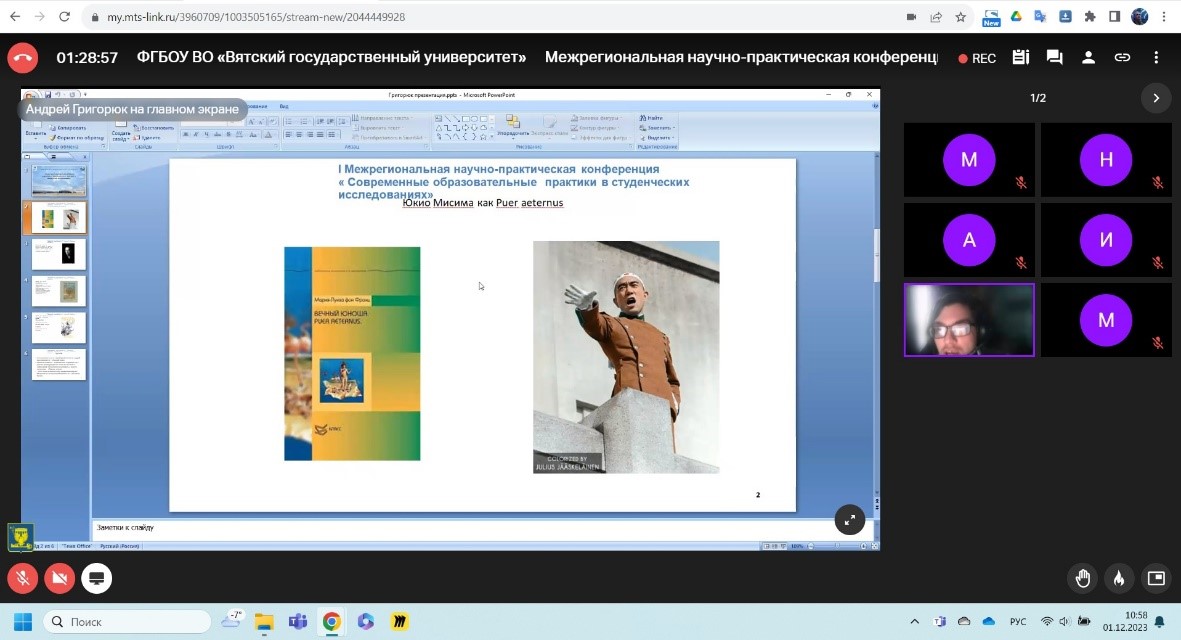Open the Chrome extensions puzzle menu
Viewport: 1181px width, 640px height.
click(x=1090, y=17)
